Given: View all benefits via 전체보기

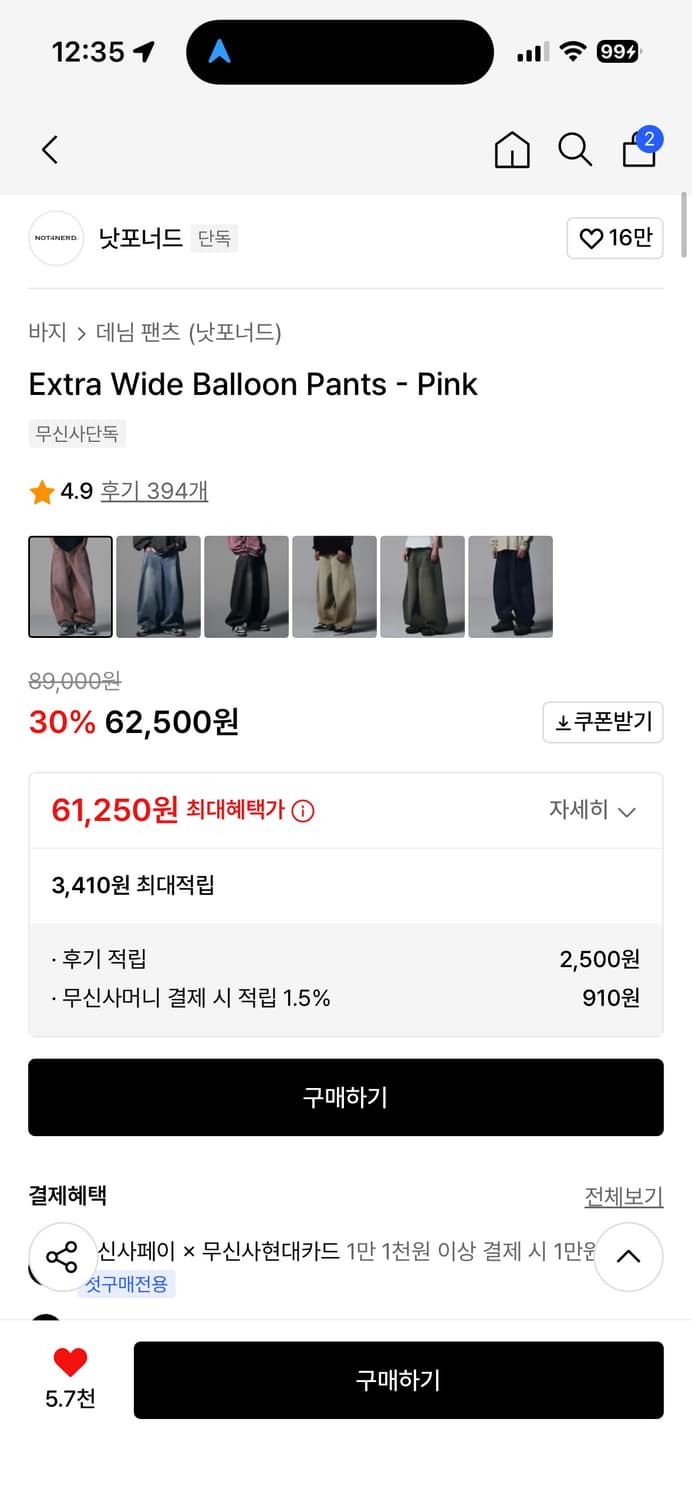Looking at the screenshot, I should [x=624, y=1196].
